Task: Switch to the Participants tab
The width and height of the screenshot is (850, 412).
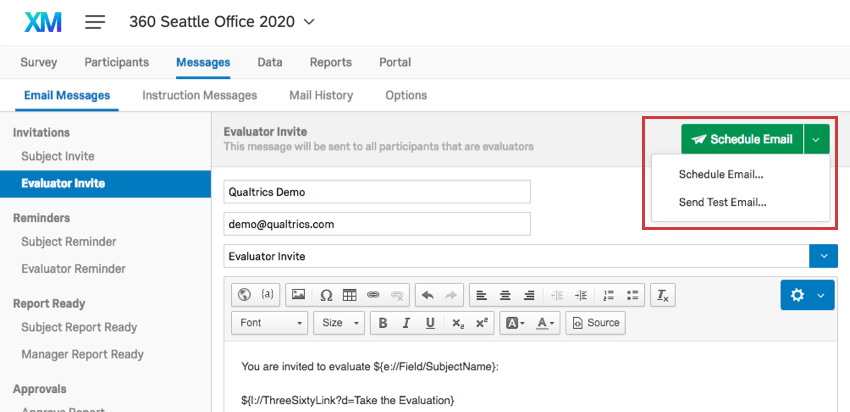Action: pyautogui.click(x=116, y=62)
